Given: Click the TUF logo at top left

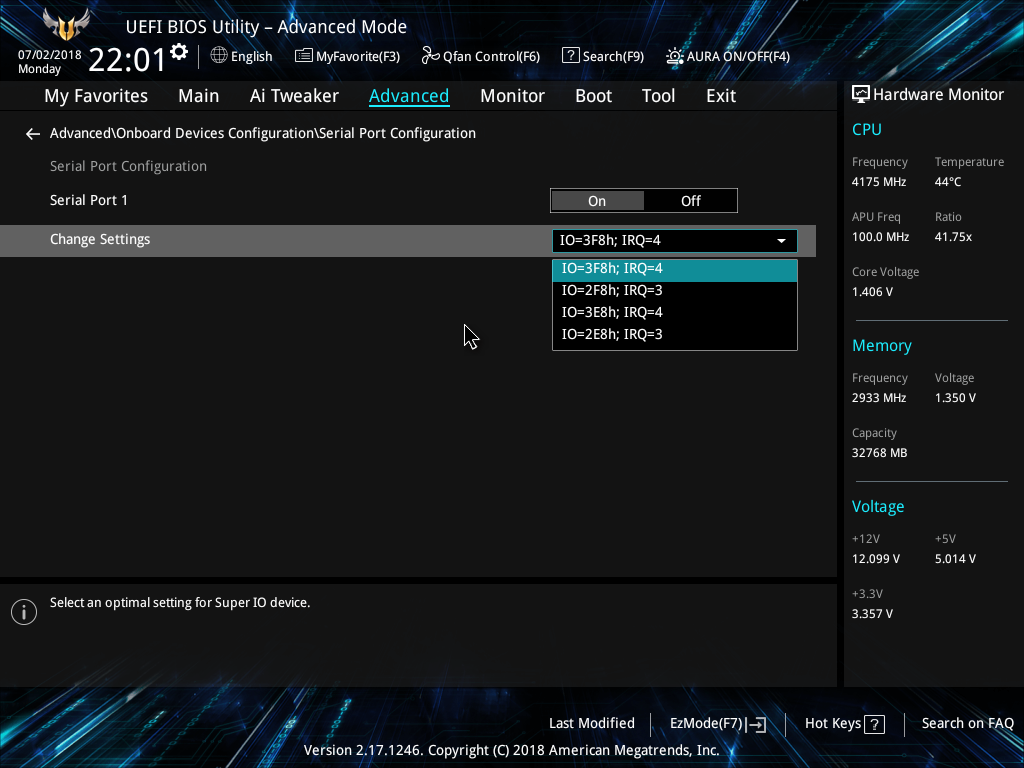Looking at the screenshot, I should click(65, 25).
